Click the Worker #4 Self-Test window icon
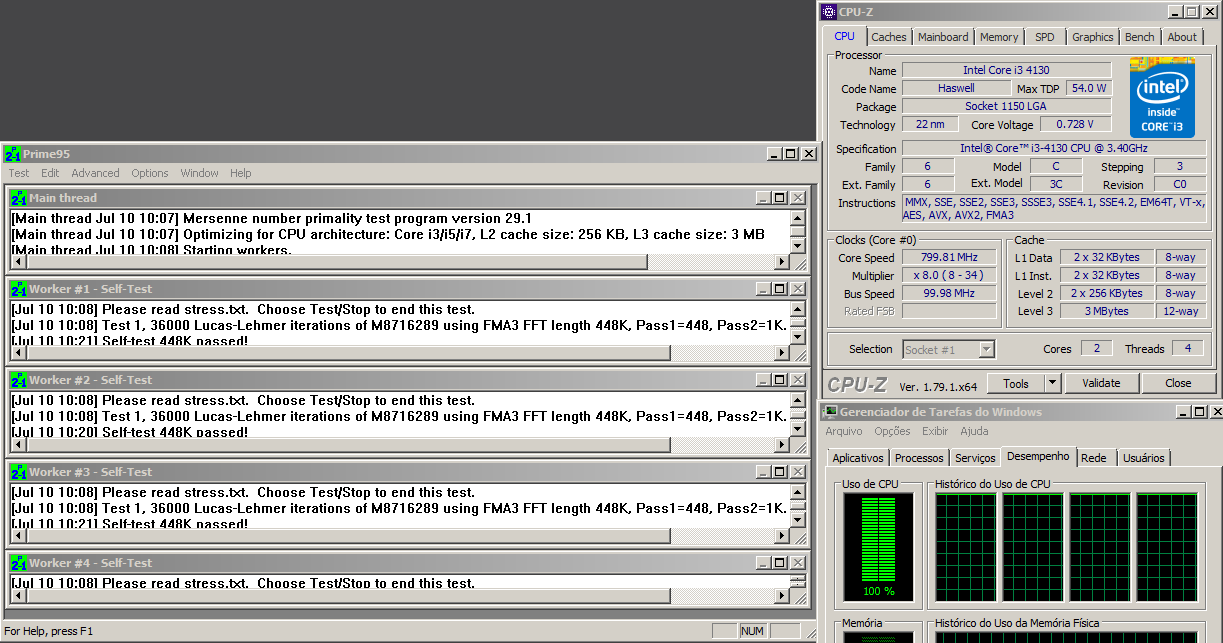The image size is (1223, 643). point(19,563)
